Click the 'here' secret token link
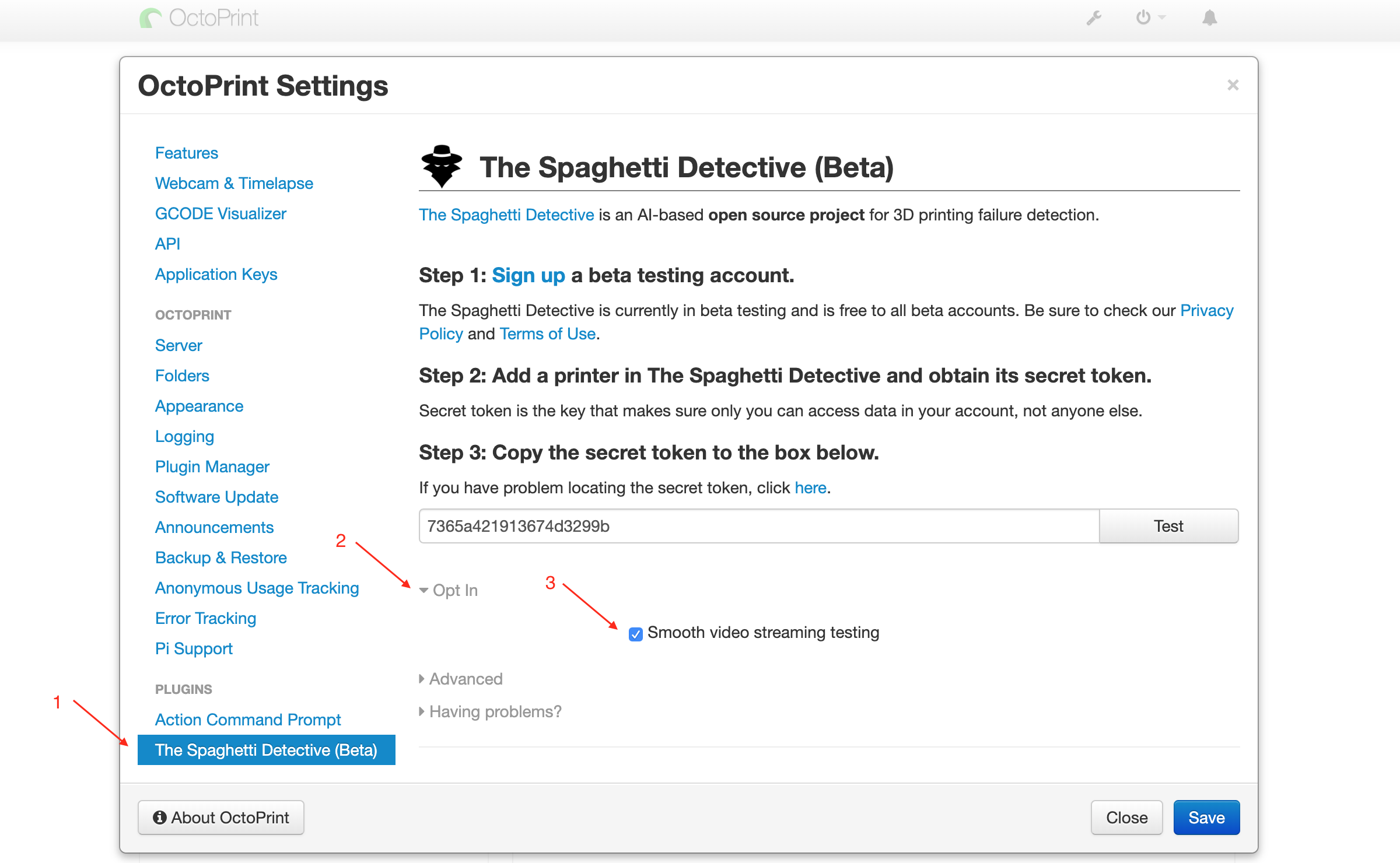 pos(810,487)
